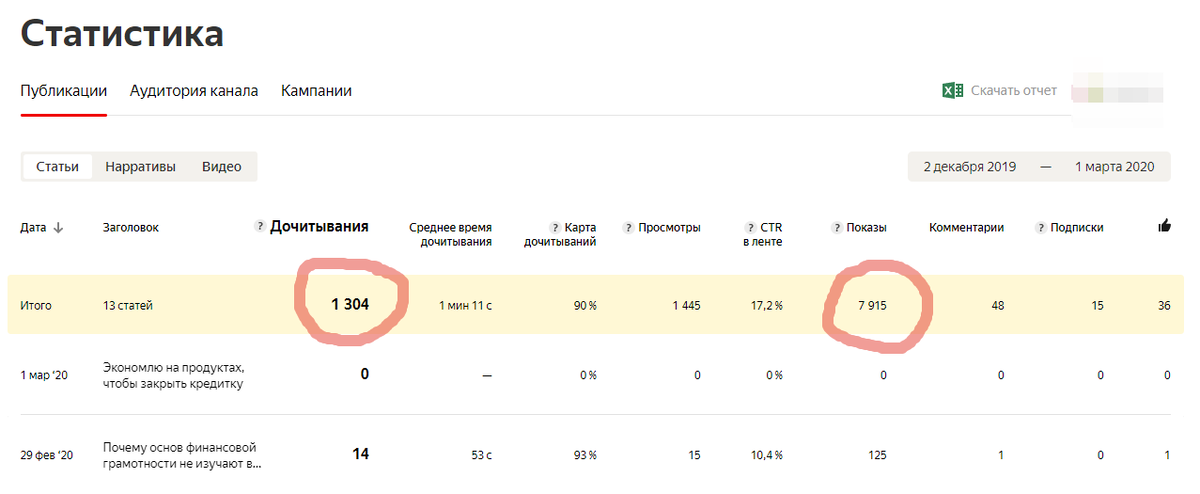Screen dimensions: 1200x494
Task: Click the 13 статей total cell
Action: (128, 306)
